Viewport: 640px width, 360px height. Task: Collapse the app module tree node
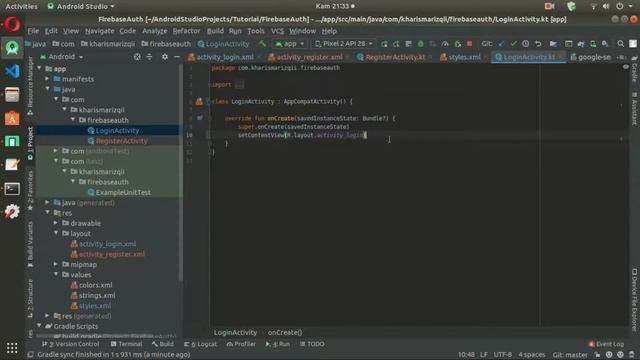[40, 69]
